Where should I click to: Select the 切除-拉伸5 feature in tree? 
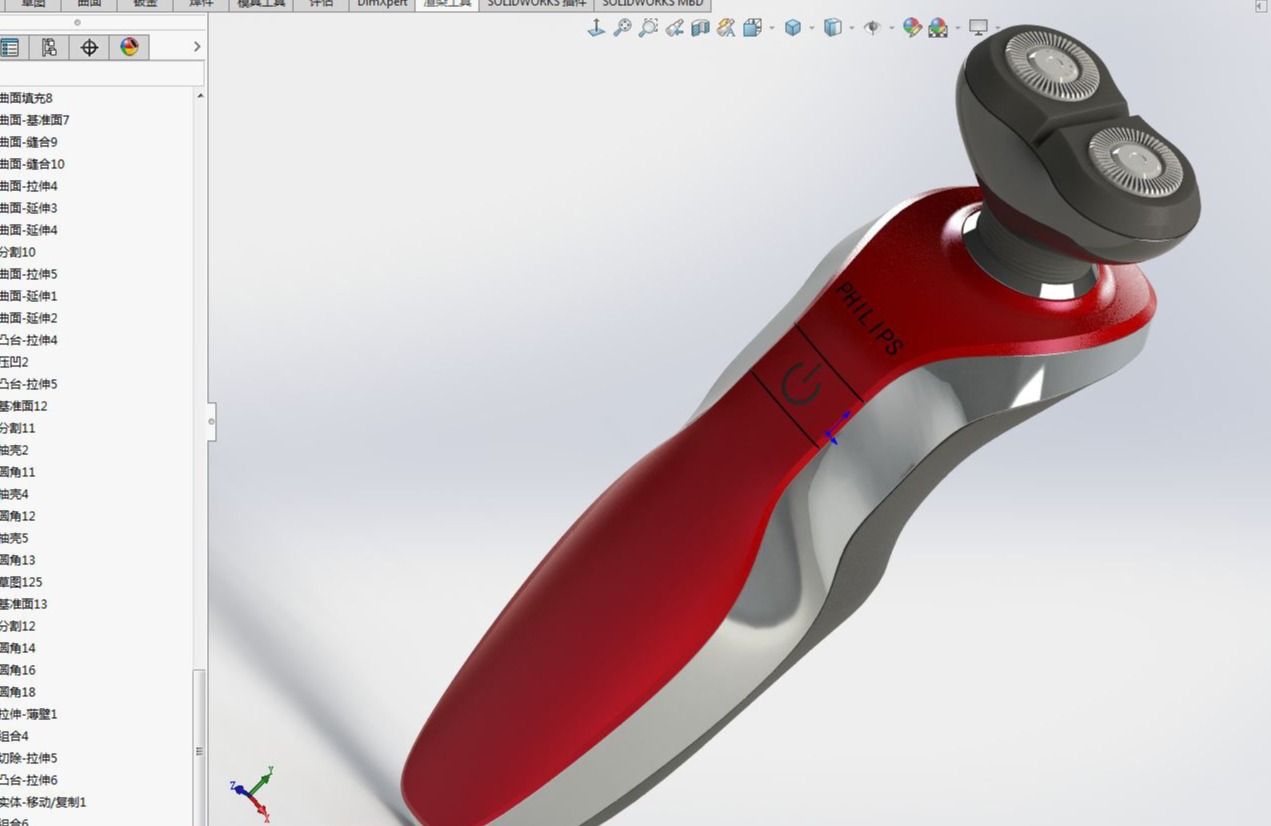(x=28, y=758)
